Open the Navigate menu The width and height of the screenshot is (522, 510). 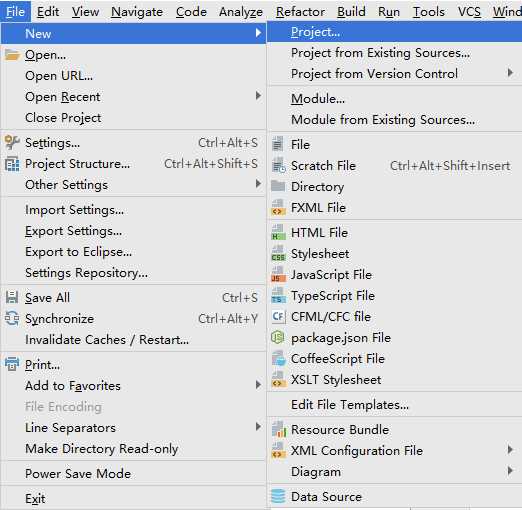(x=137, y=12)
